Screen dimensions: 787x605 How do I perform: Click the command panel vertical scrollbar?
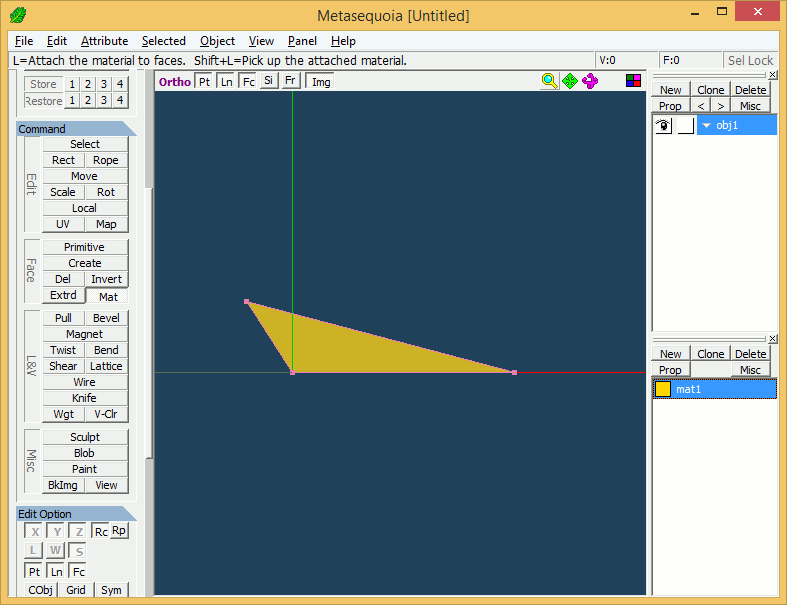pyautogui.click(x=149, y=321)
